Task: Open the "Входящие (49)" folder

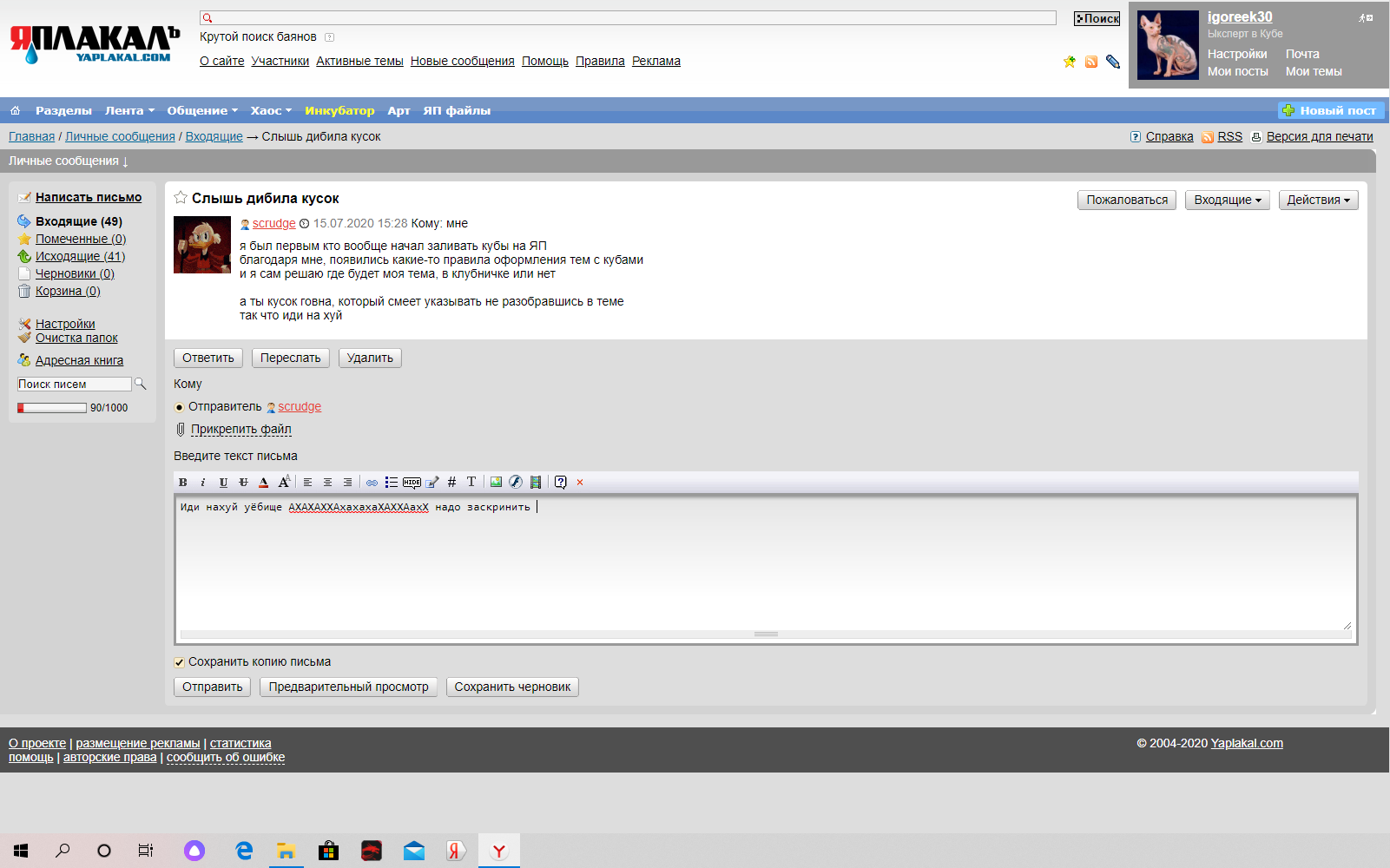Action: coord(79,221)
